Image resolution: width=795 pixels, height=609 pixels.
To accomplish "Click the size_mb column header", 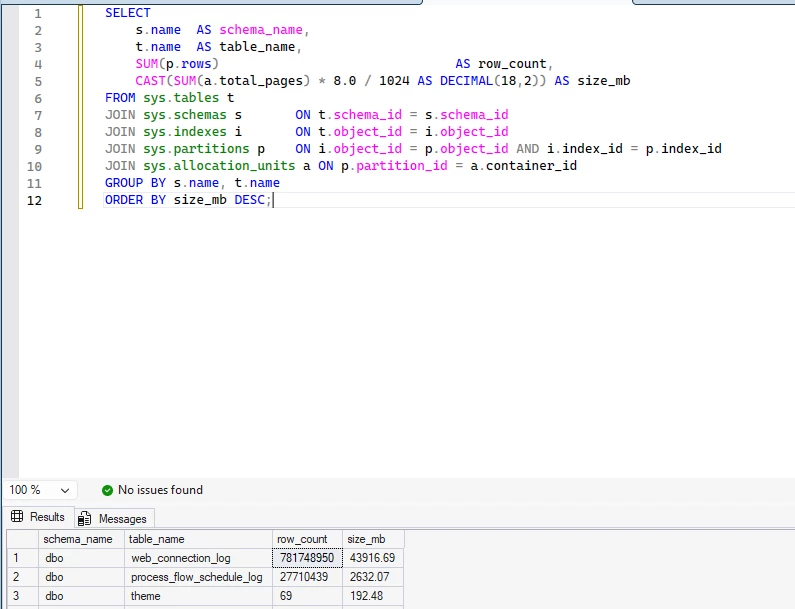I will click(367, 539).
